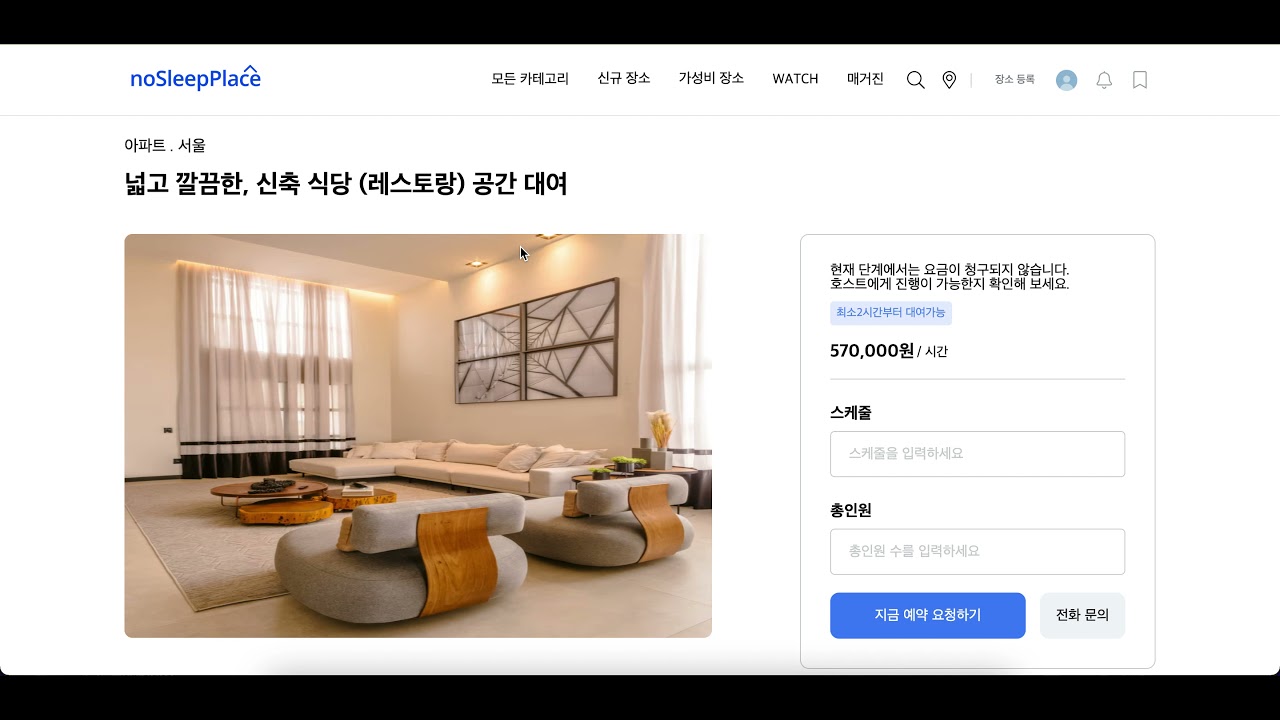Click the 아파트 . 서울 breadcrumb
The image size is (1280, 720).
point(165,146)
